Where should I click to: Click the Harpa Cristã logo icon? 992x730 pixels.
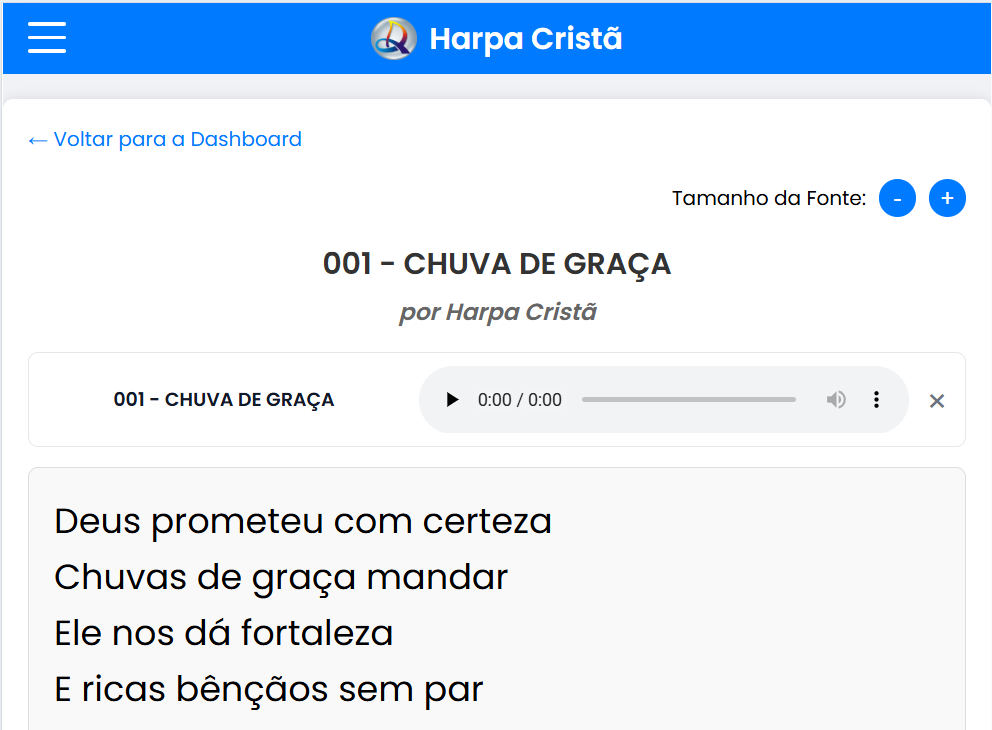tap(393, 39)
